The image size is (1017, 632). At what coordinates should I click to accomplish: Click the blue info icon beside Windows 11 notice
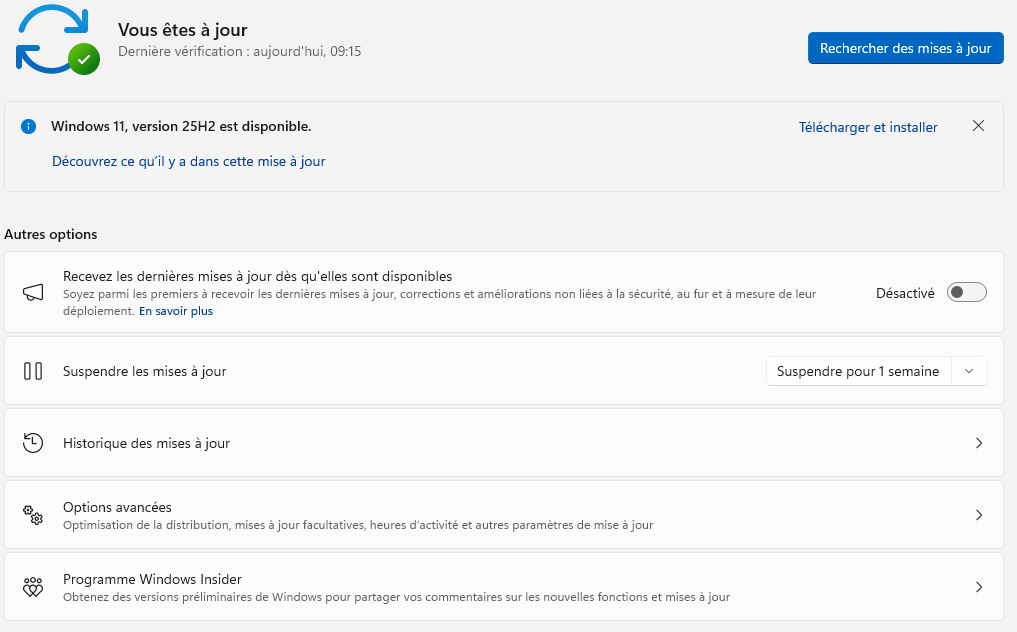pyautogui.click(x=29, y=127)
